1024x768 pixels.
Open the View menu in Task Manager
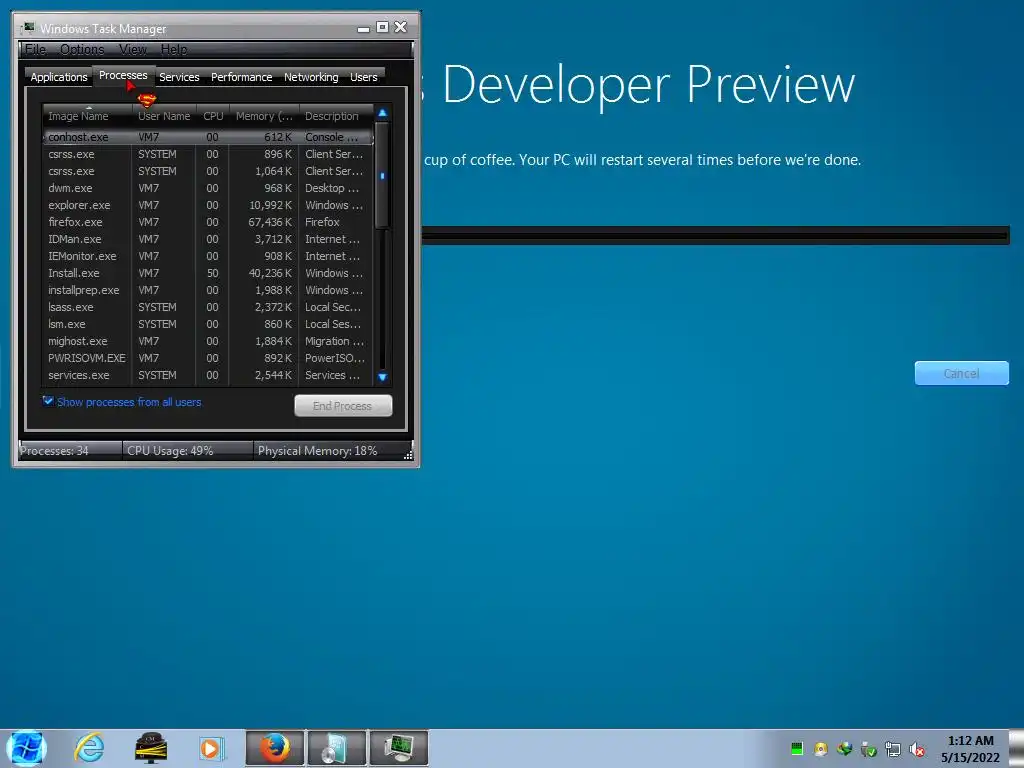(133, 50)
